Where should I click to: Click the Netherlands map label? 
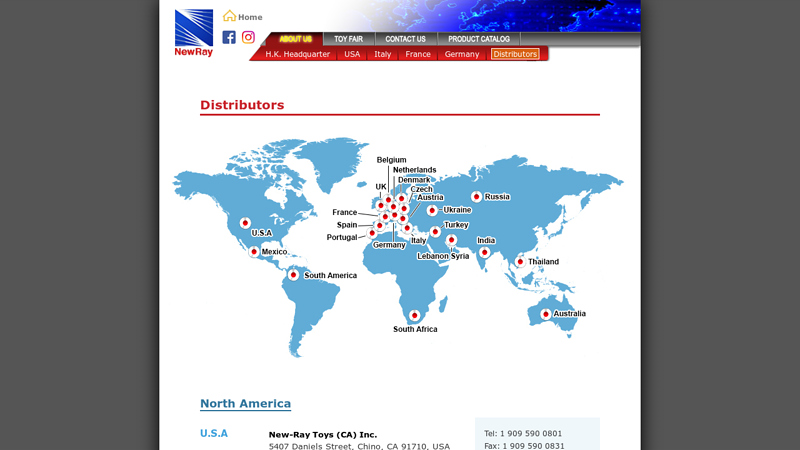pyautogui.click(x=414, y=170)
